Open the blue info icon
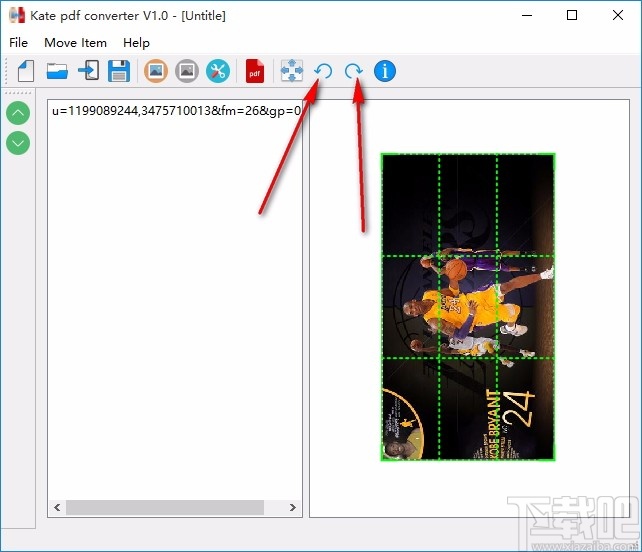The height and width of the screenshot is (552, 642). click(385, 71)
